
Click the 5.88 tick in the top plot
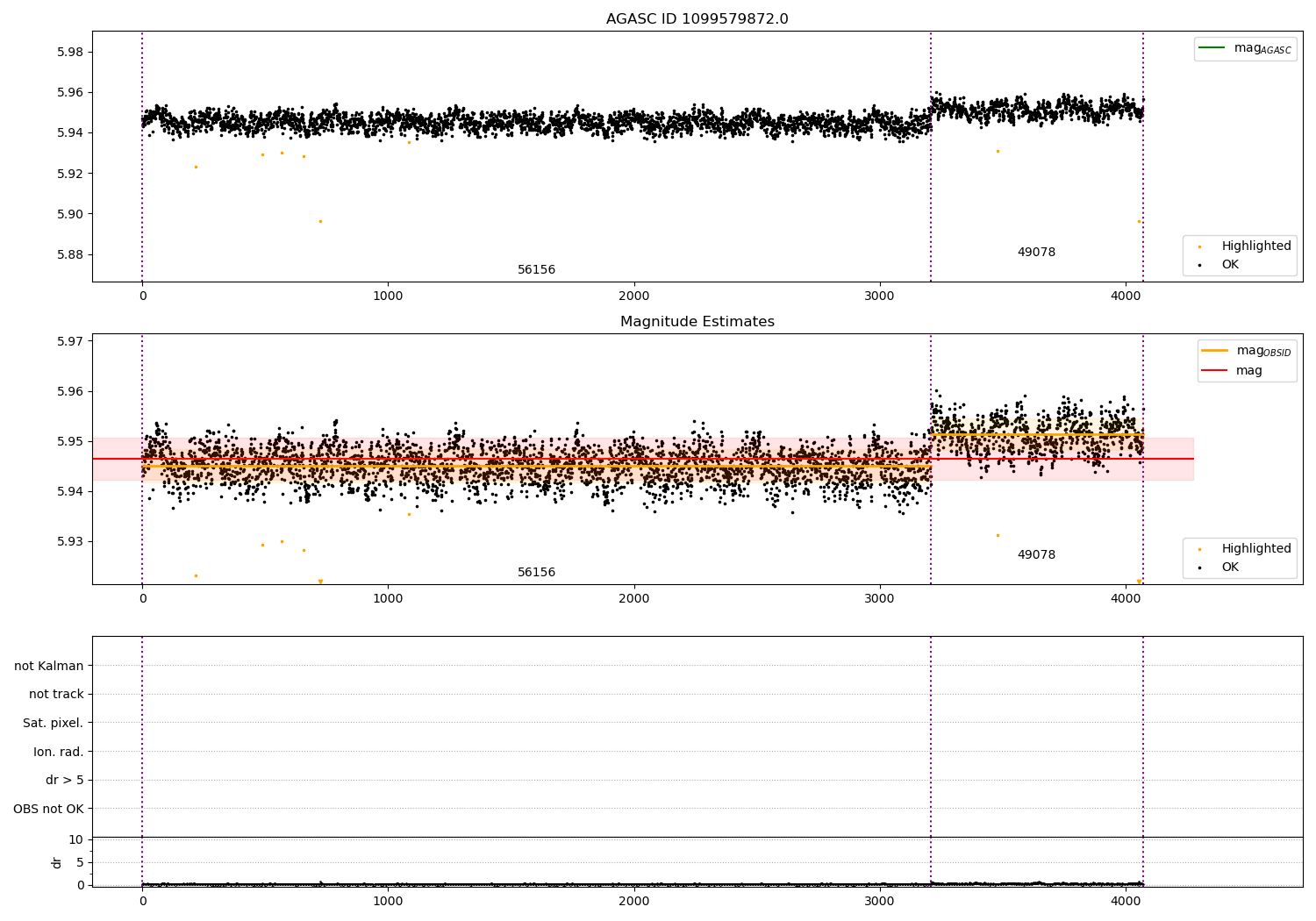point(69,255)
